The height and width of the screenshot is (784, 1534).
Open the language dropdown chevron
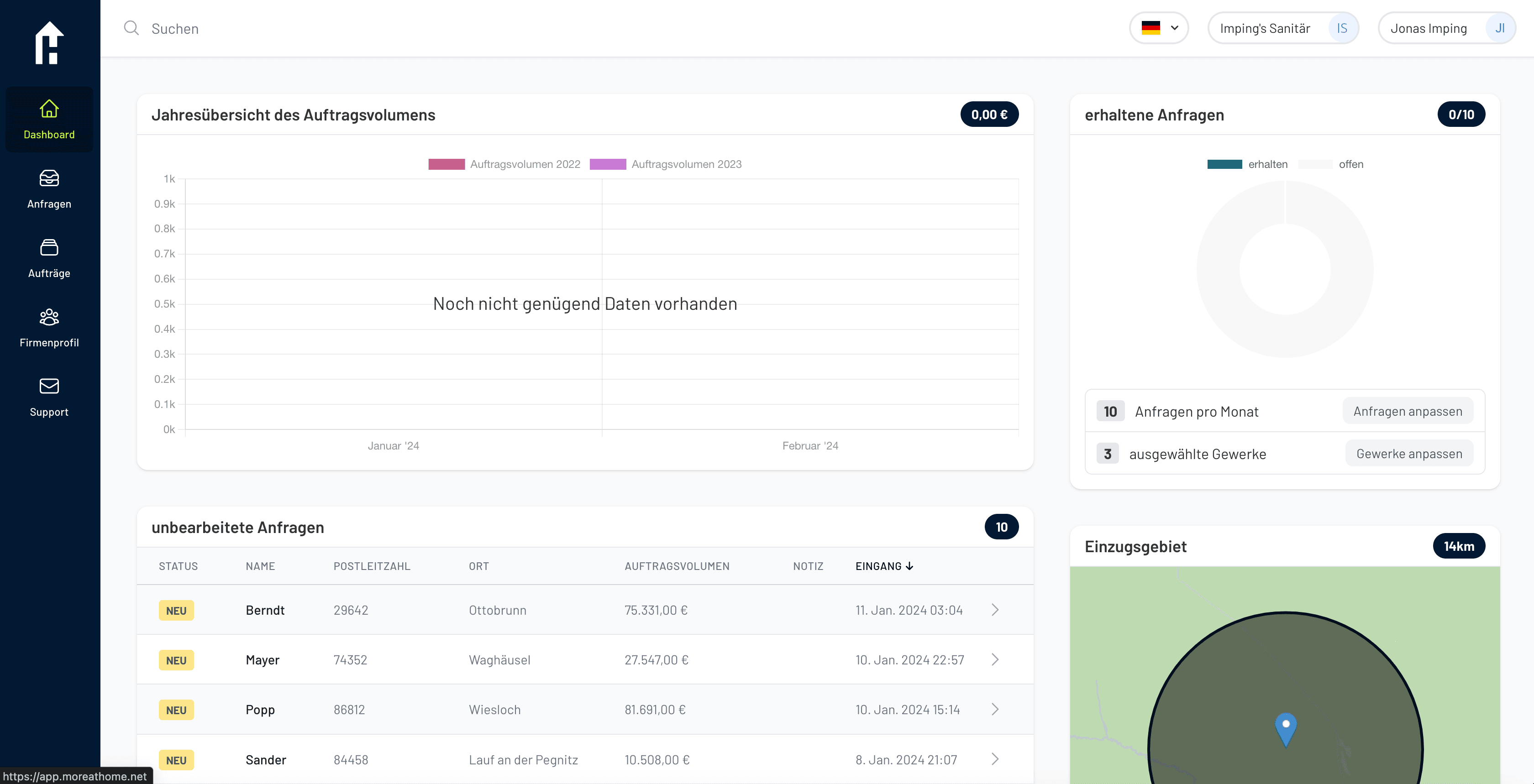[1174, 28]
